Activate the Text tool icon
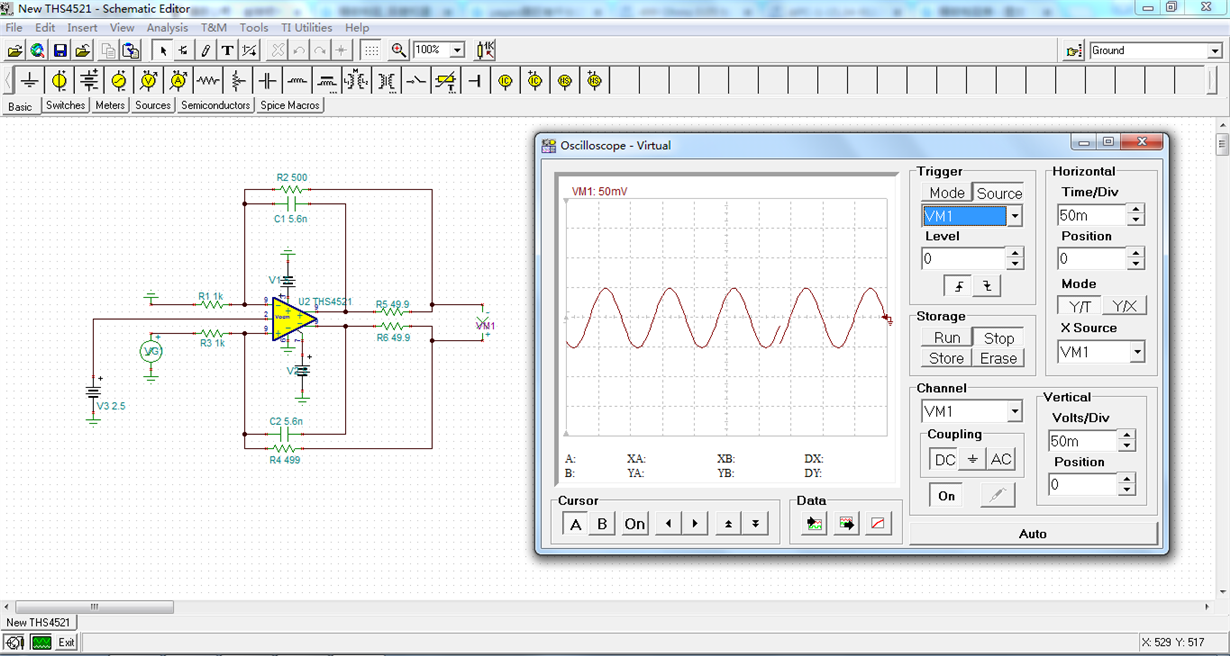Screen dimensions: 1230x656 pos(227,50)
